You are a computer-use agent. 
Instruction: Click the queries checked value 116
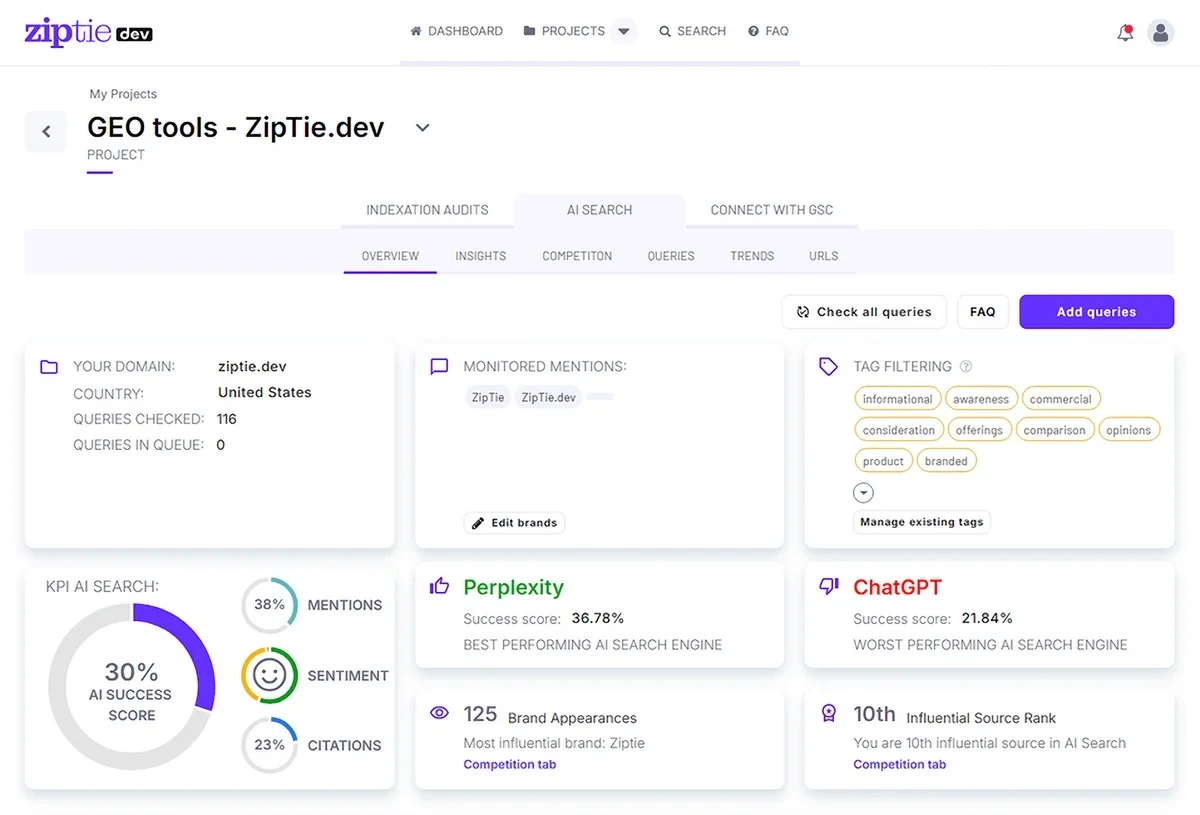tap(227, 419)
